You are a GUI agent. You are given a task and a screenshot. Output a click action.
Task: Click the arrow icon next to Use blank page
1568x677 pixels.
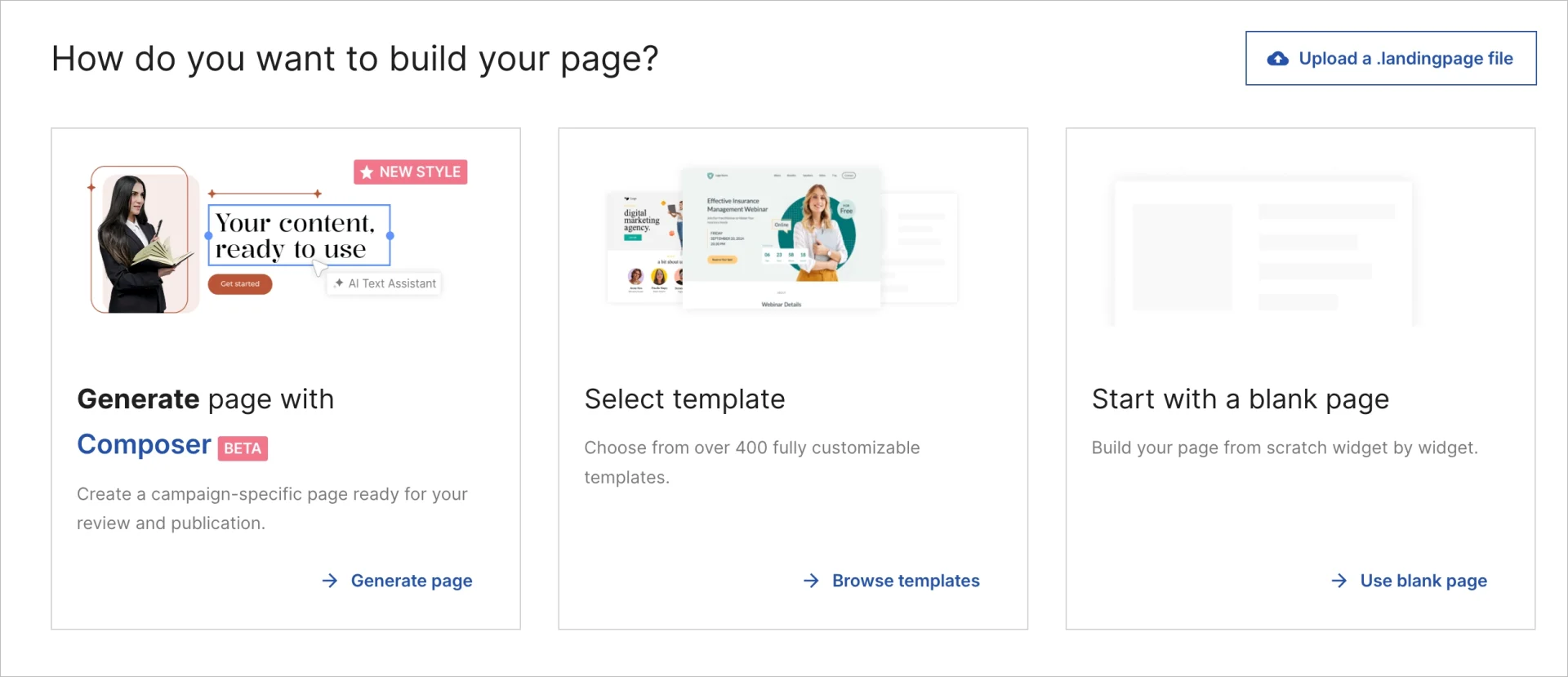(x=1339, y=581)
